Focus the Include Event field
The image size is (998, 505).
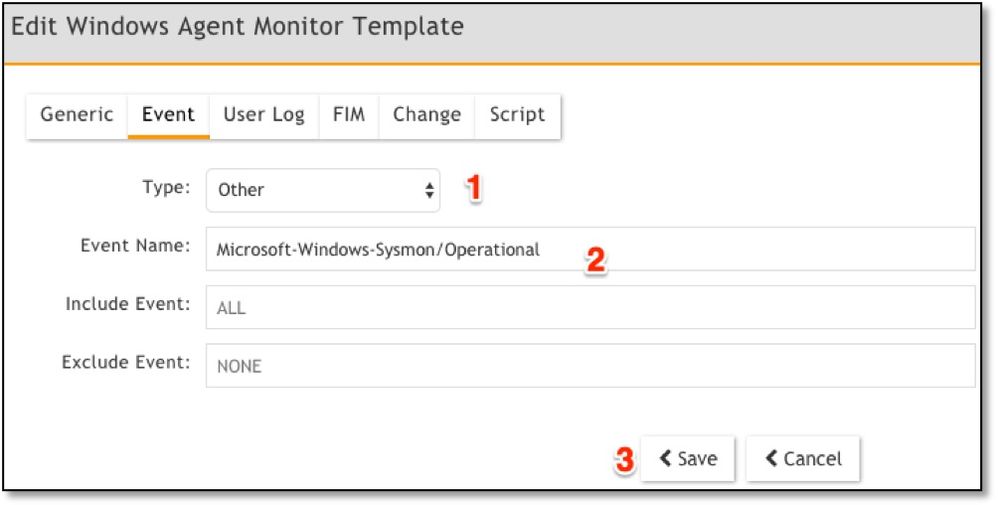pos(590,307)
